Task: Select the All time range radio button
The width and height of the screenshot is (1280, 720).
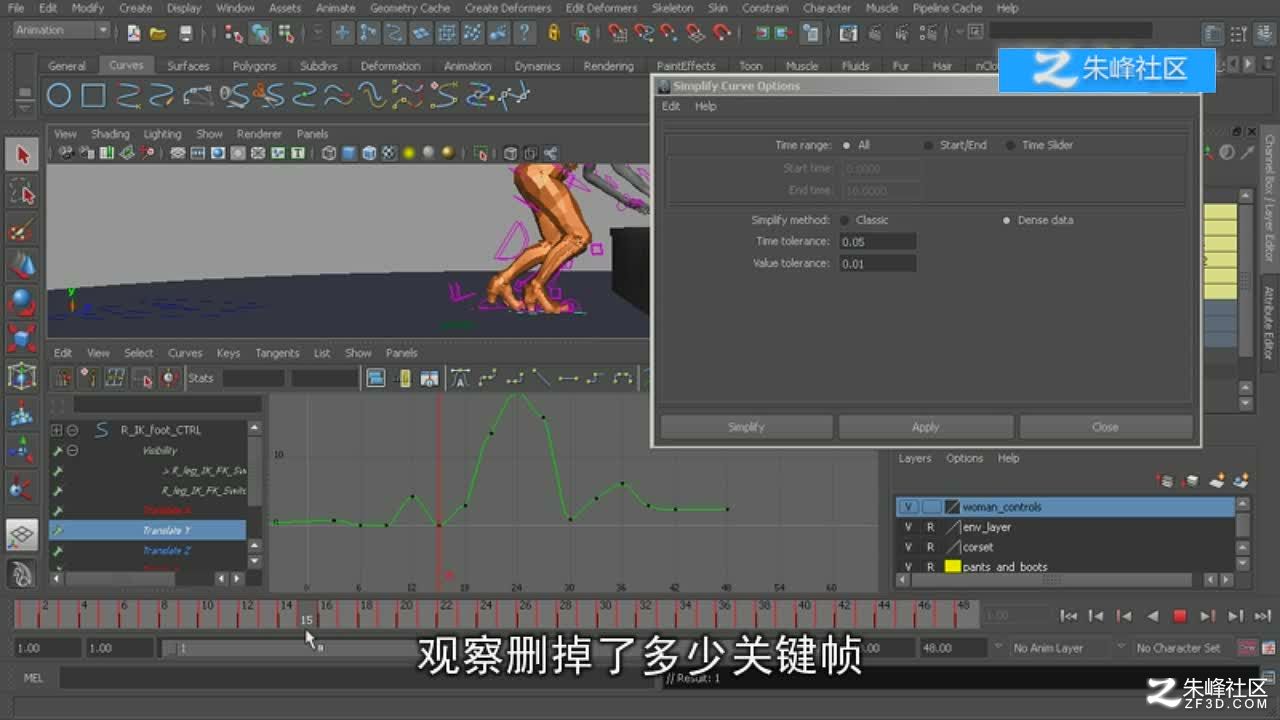Action: [x=847, y=145]
